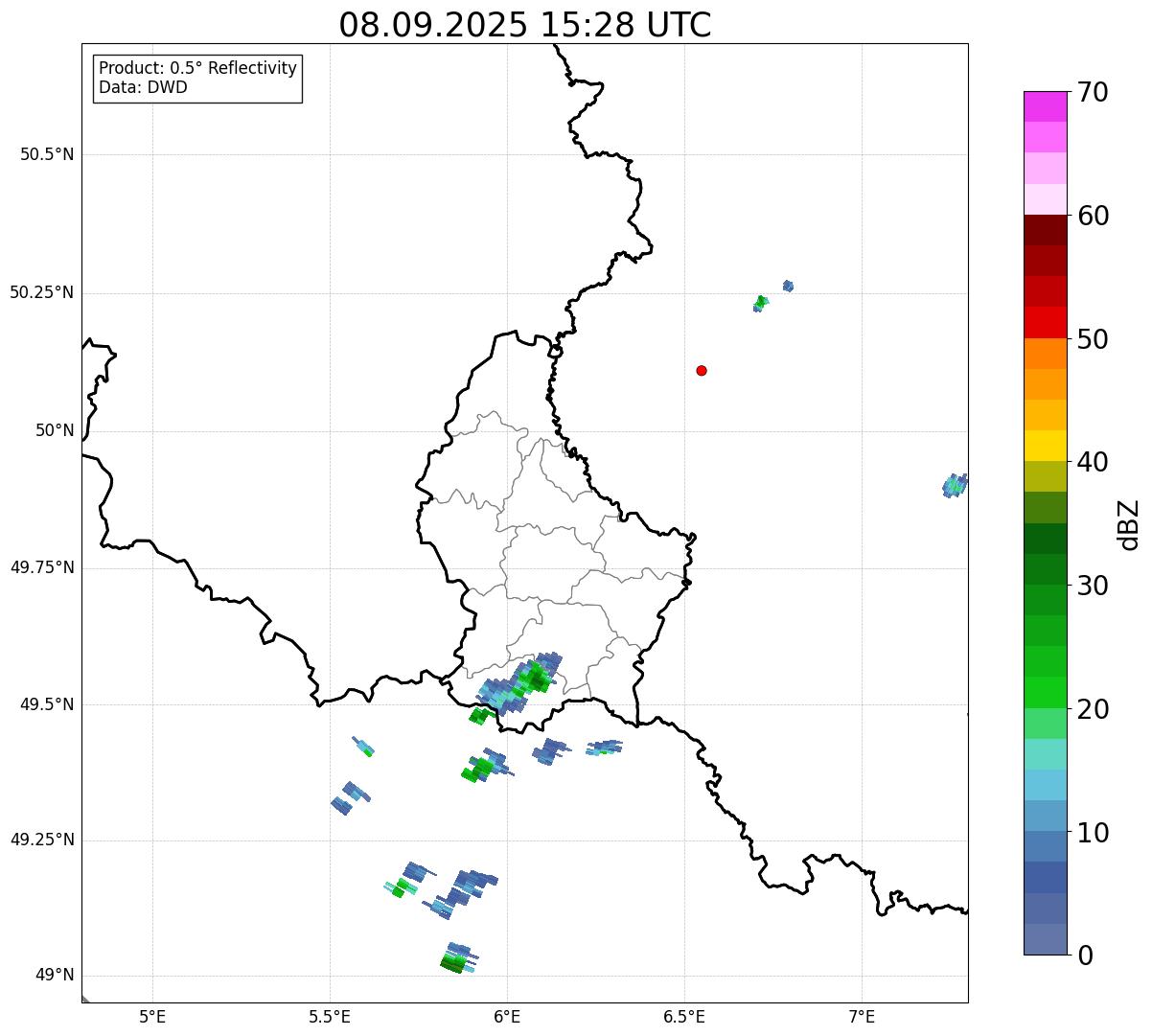The width and height of the screenshot is (1152, 1036).
Task: Click the dark maroon segment just below 60 dBZ
Action: point(1045,230)
